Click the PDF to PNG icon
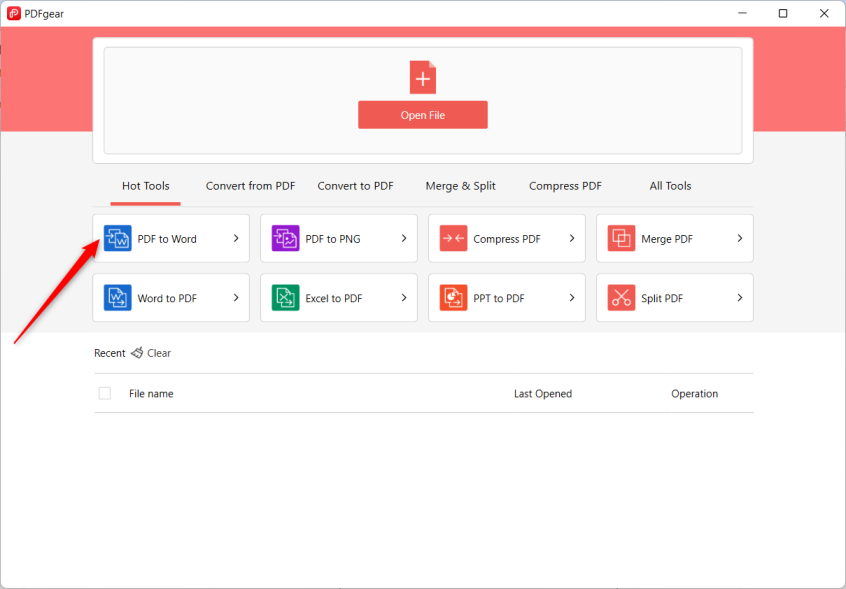Image resolution: width=846 pixels, height=589 pixels. (x=285, y=238)
